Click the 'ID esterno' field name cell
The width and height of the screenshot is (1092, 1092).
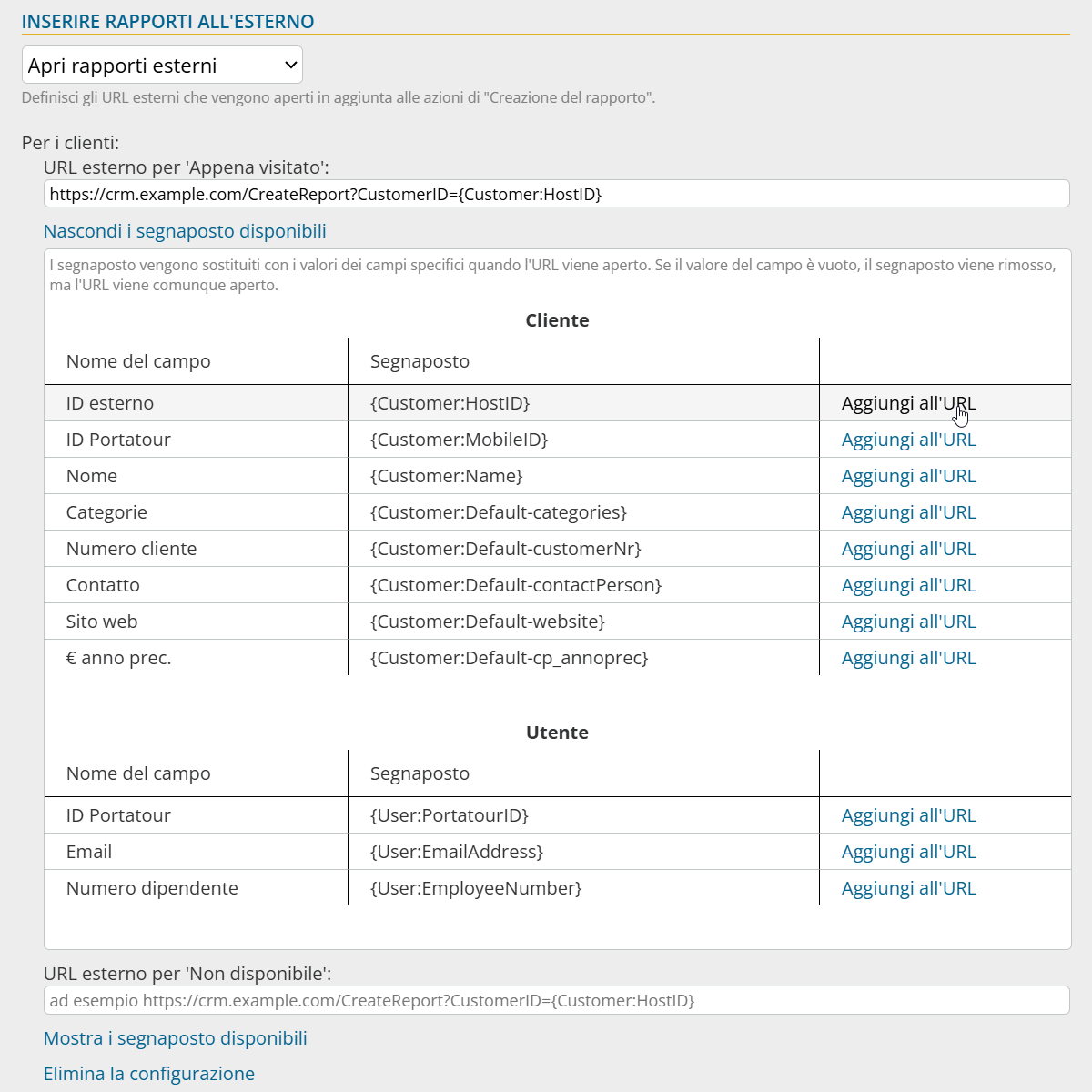coord(110,403)
